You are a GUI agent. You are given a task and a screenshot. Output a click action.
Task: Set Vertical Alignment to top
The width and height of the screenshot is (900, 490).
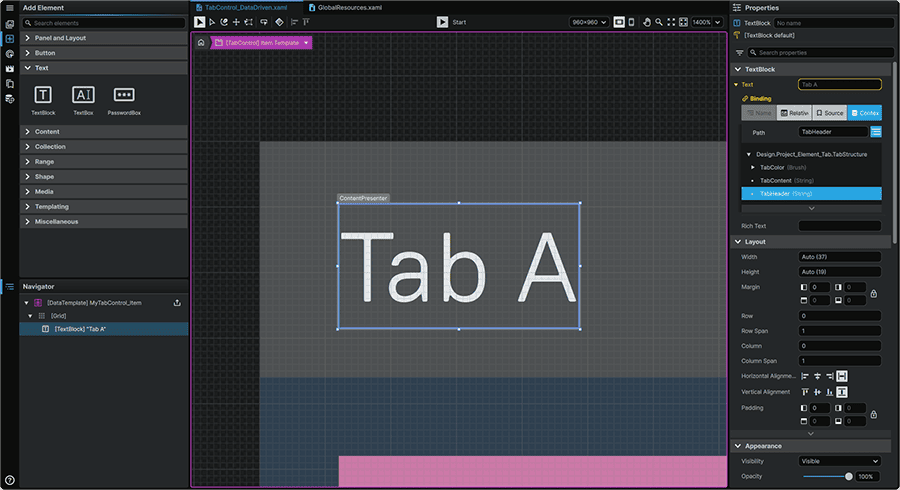[x=805, y=392]
